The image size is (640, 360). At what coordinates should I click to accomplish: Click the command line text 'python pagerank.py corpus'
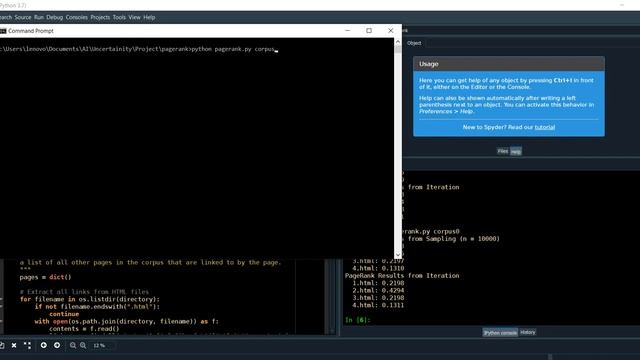point(233,49)
